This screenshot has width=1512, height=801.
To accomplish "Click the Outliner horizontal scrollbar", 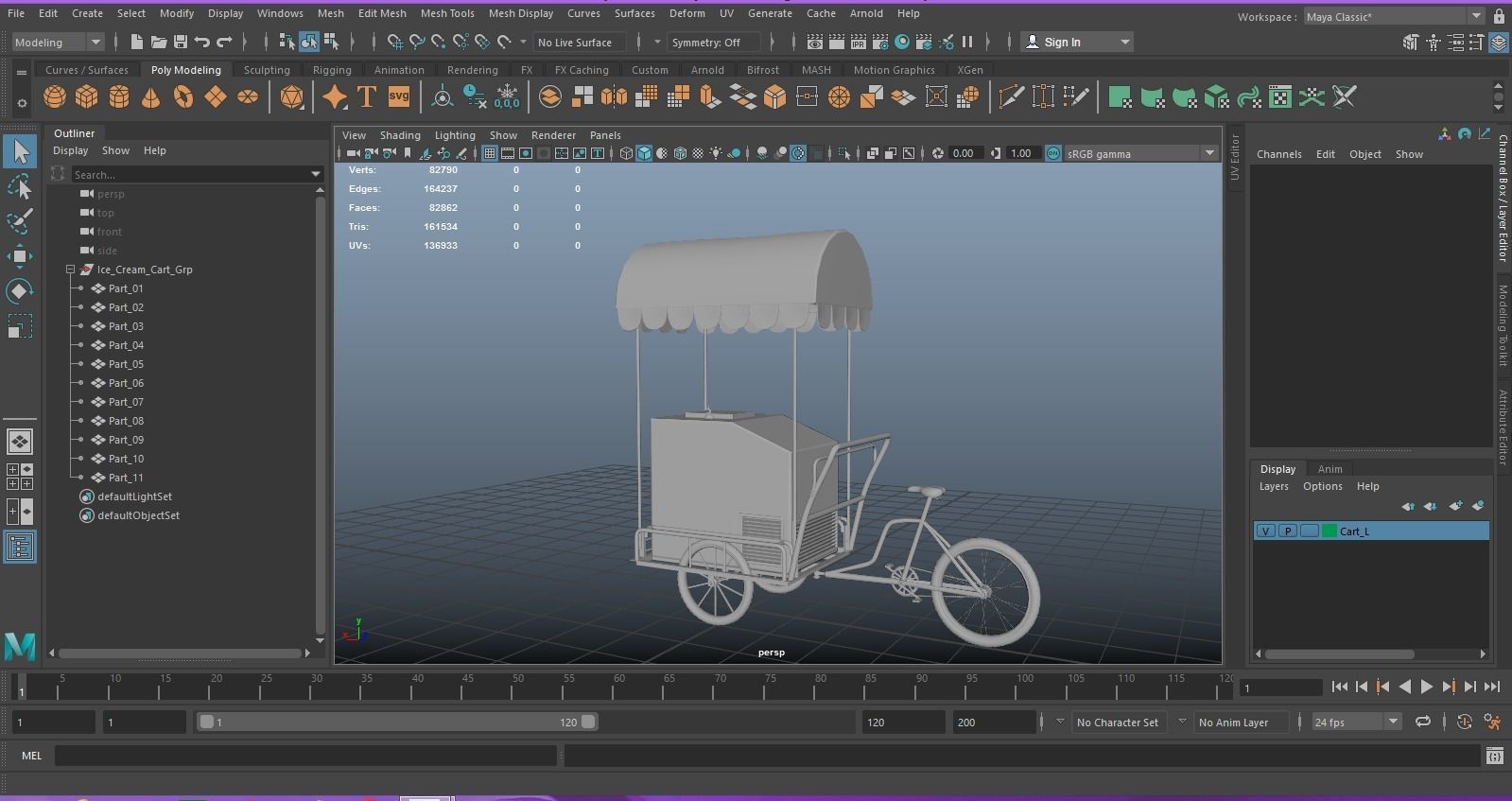I will [180, 653].
